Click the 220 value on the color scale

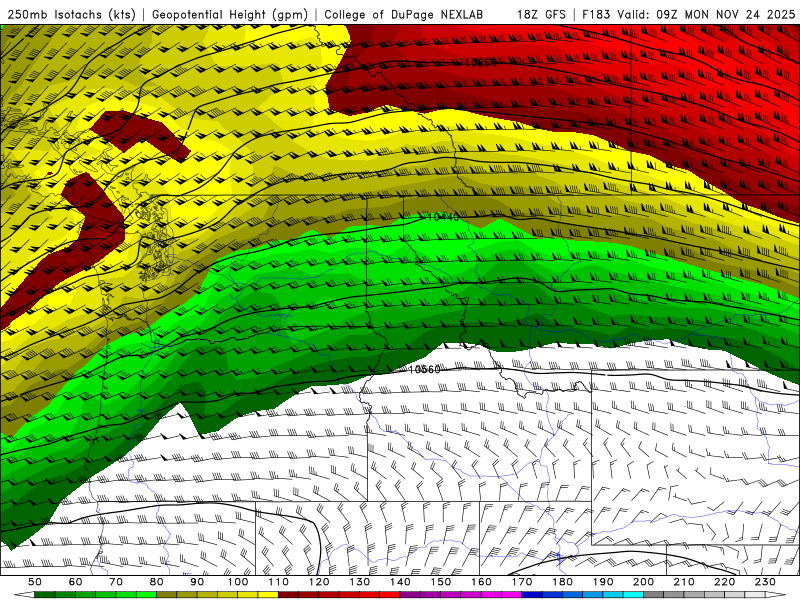pyautogui.click(x=724, y=582)
